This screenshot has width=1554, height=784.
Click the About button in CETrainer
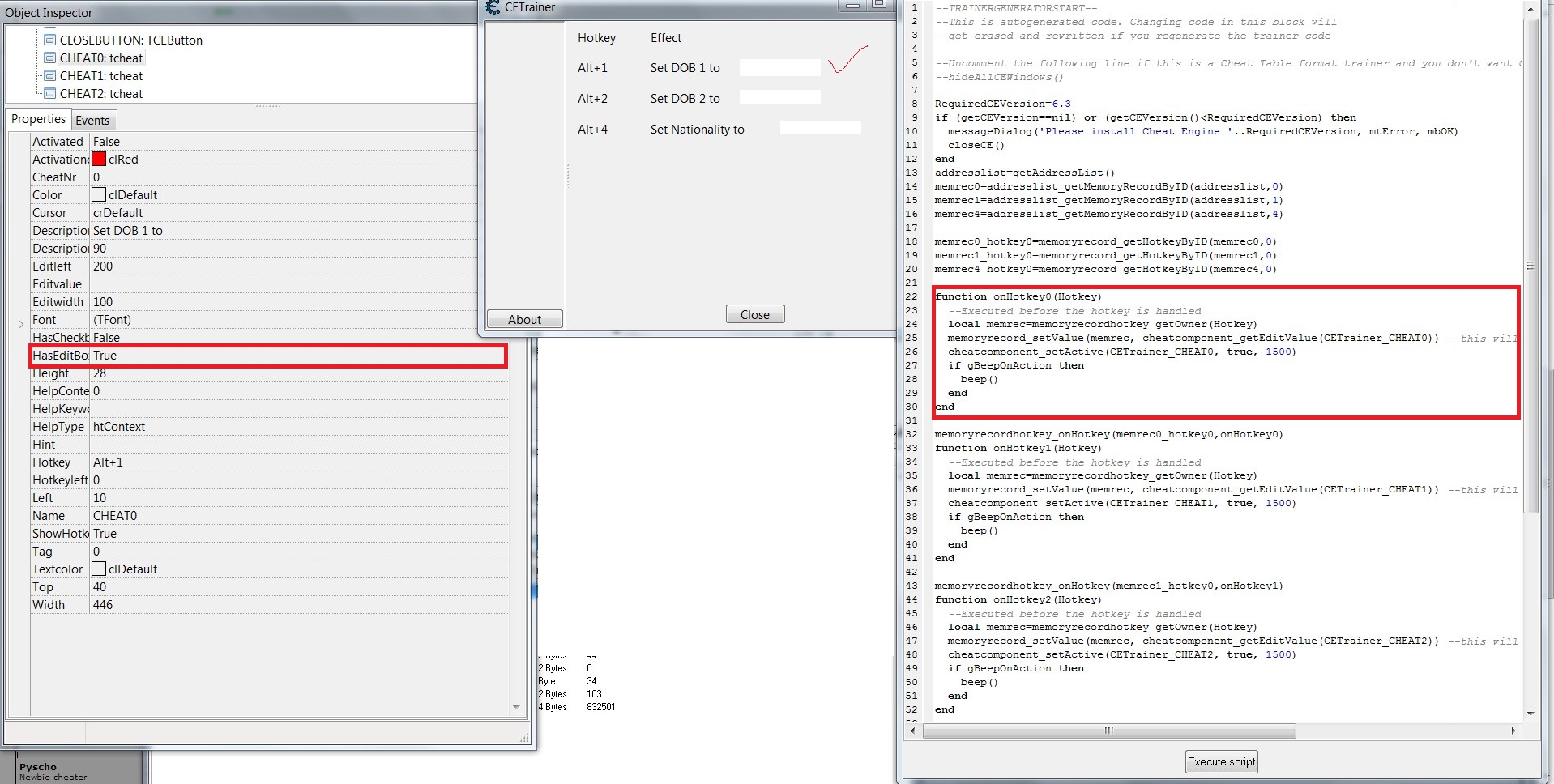pyautogui.click(x=524, y=320)
